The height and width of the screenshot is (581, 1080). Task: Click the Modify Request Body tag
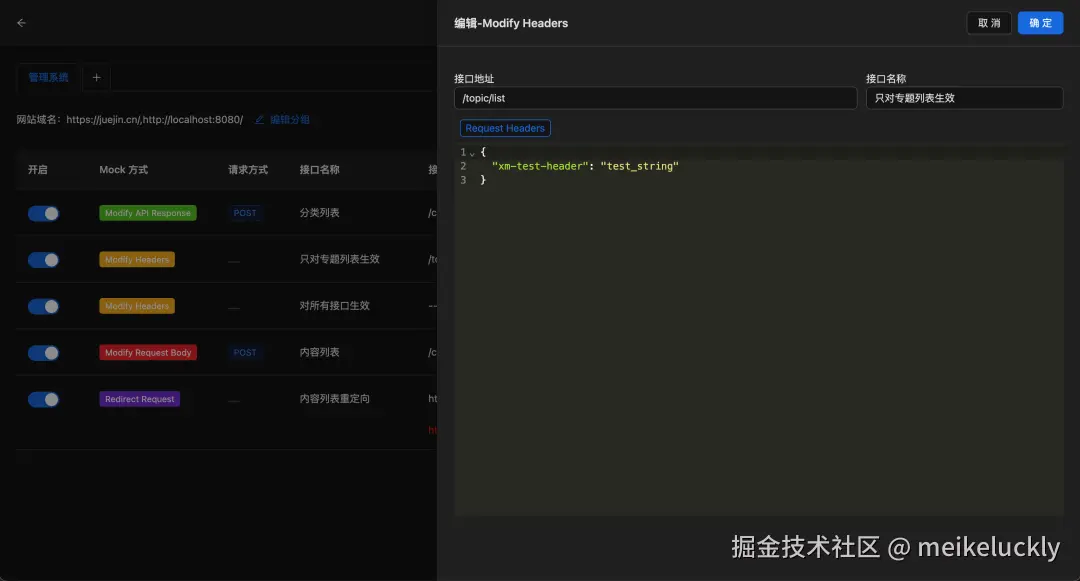coord(148,352)
